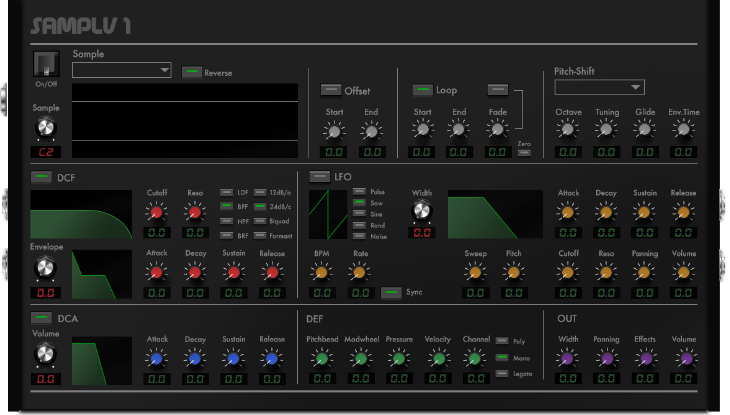Screen dimensions: 730x415
Task: Click the red DCF Reso knob
Action: pyautogui.click(x=195, y=212)
